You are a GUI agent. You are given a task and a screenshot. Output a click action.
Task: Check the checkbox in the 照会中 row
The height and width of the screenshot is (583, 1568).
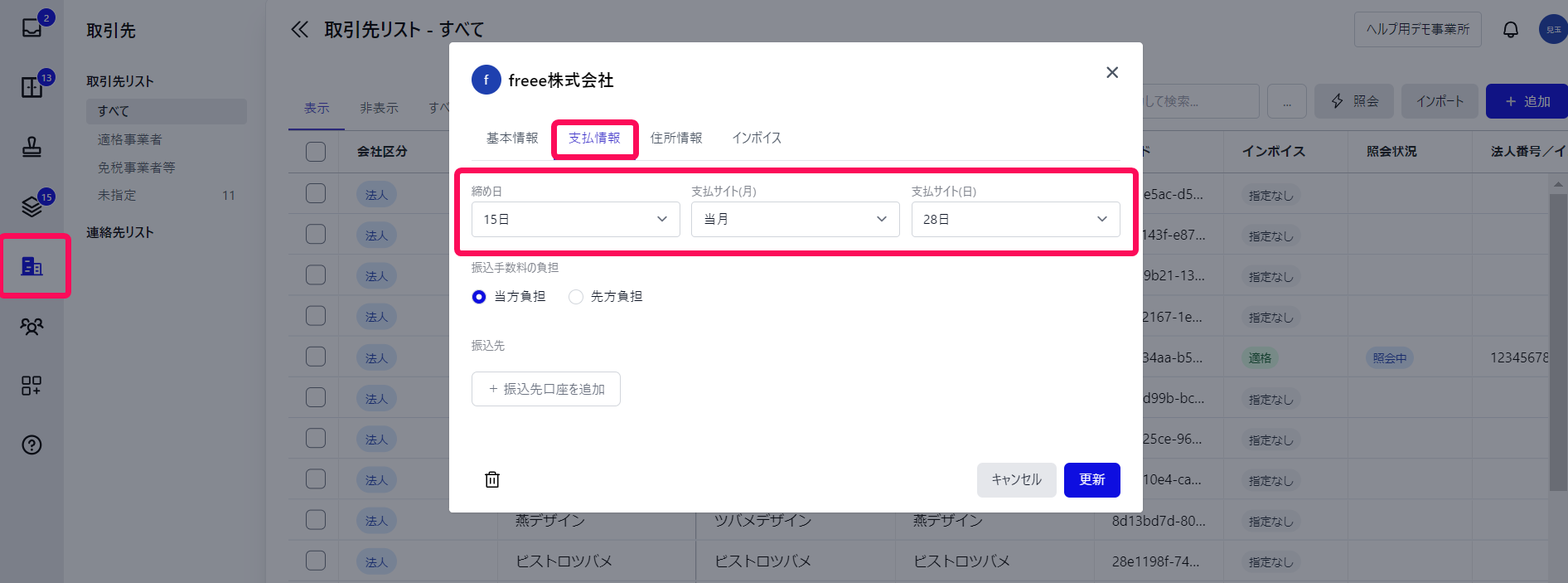click(x=316, y=357)
